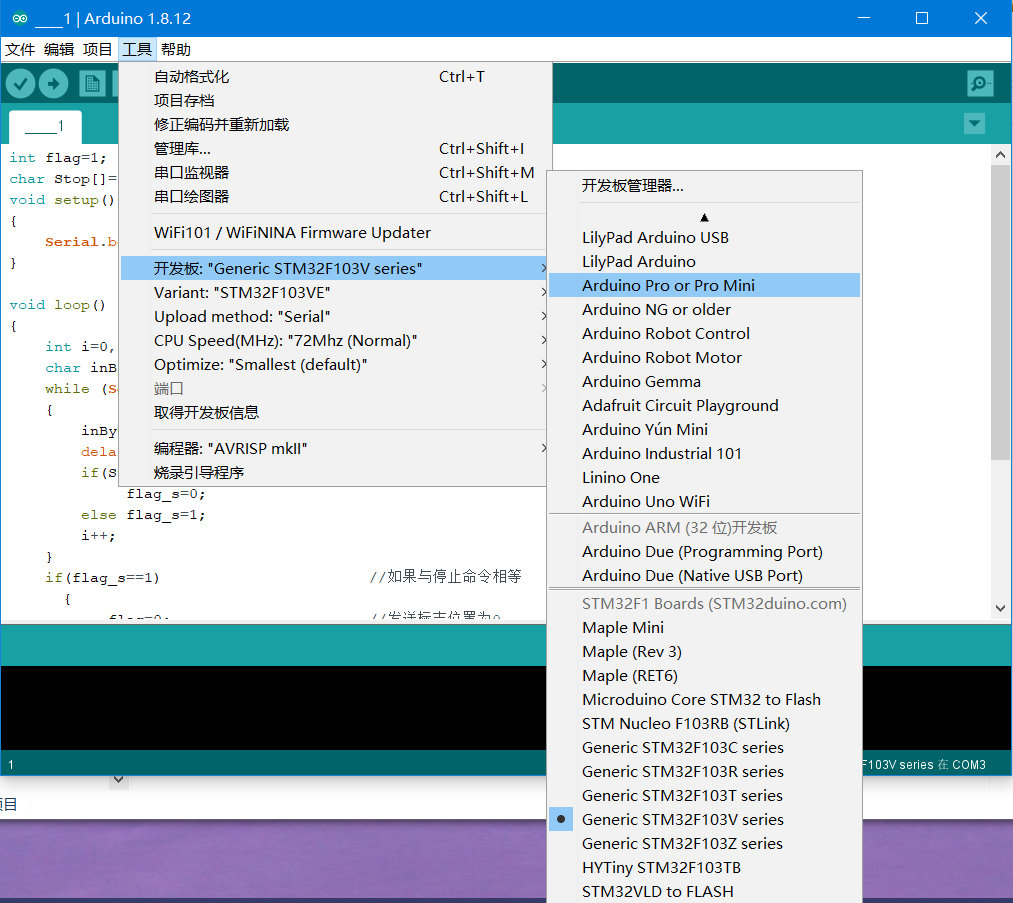Open the 文件 menu

[20, 50]
